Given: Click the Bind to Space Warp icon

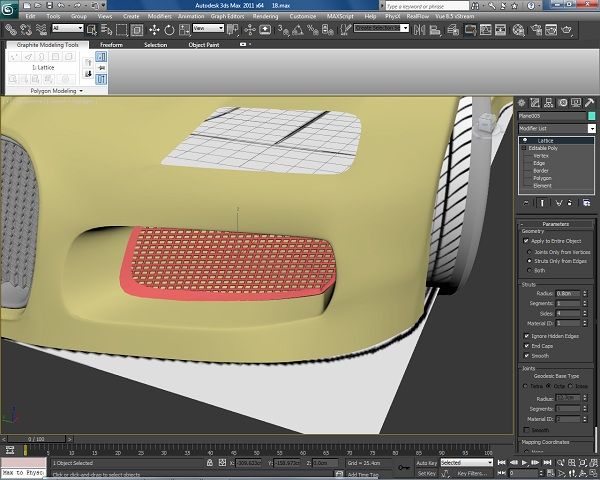Looking at the screenshot, I should pyautogui.click(x=41, y=29).
